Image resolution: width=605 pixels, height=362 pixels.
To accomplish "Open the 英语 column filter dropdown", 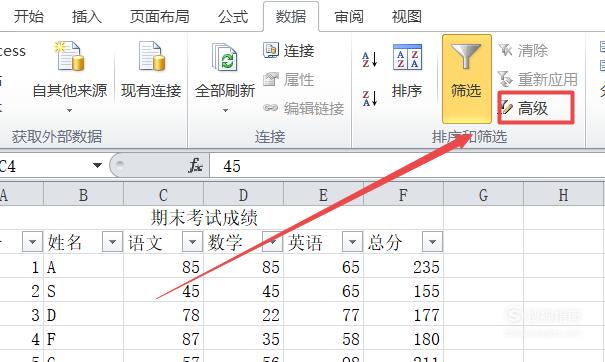I will [352, 242].
